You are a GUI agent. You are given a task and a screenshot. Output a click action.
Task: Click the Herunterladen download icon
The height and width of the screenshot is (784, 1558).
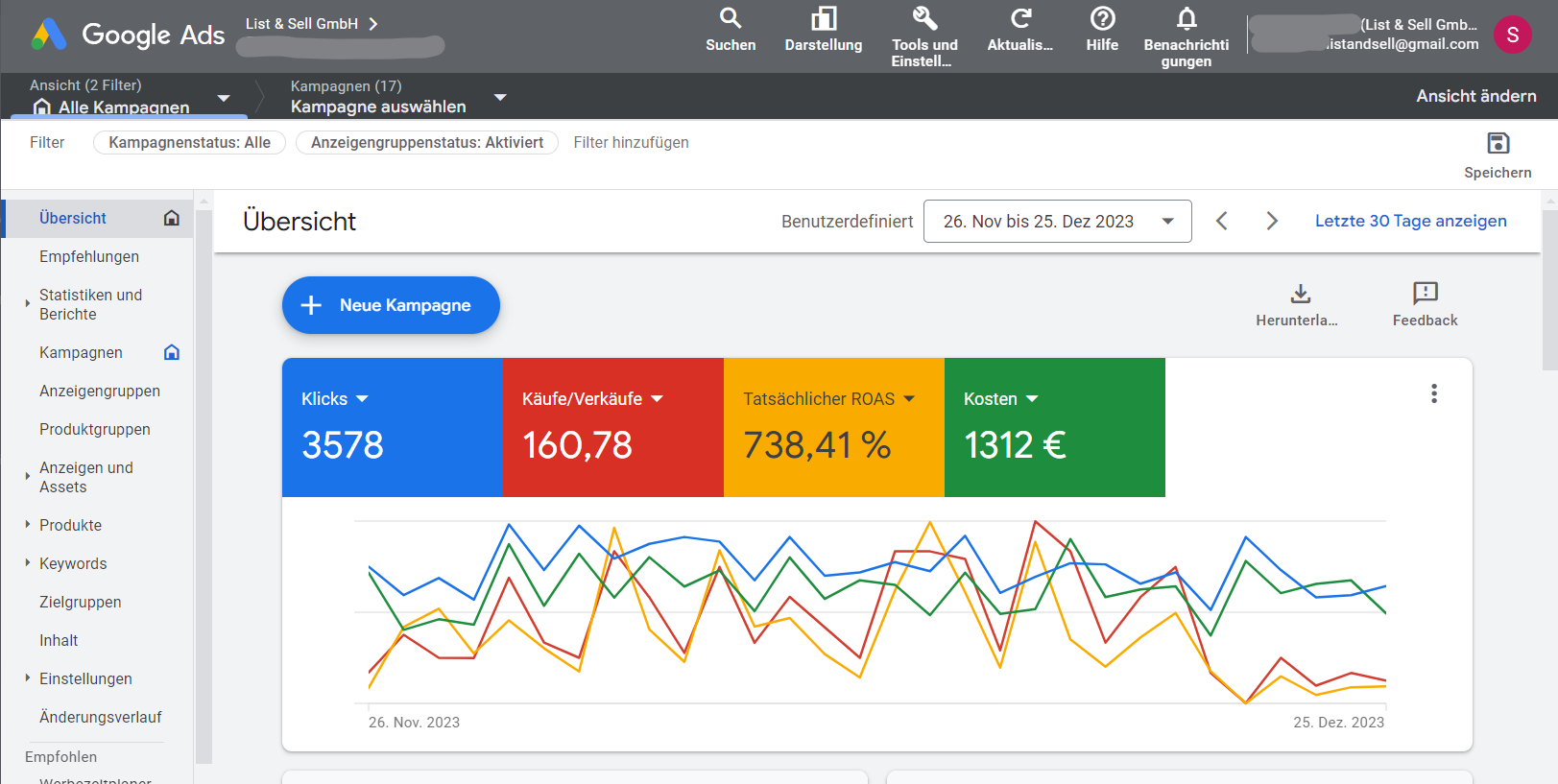(x=1301, y=293)
